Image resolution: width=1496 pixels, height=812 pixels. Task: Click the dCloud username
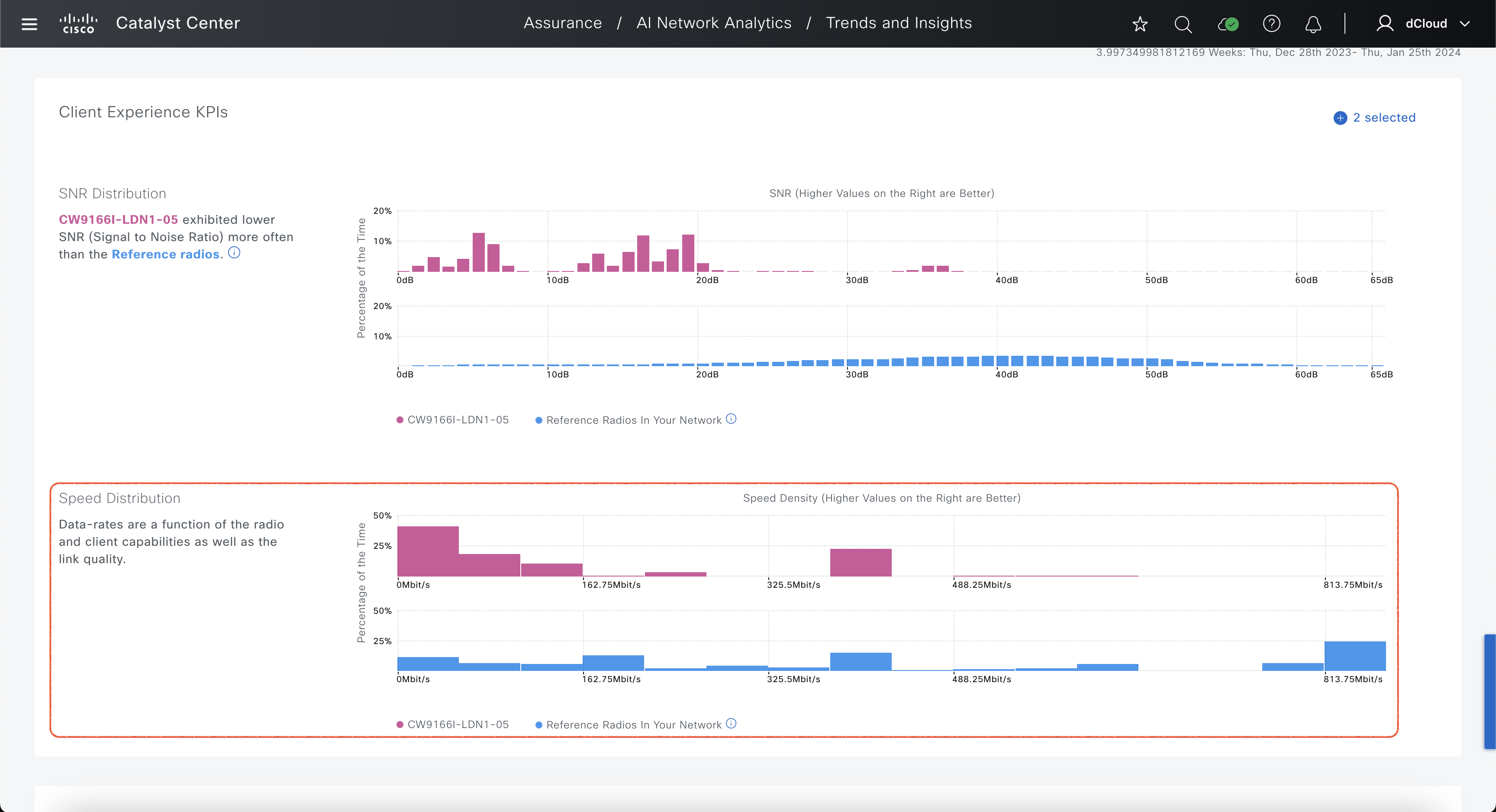point(1426,24)
